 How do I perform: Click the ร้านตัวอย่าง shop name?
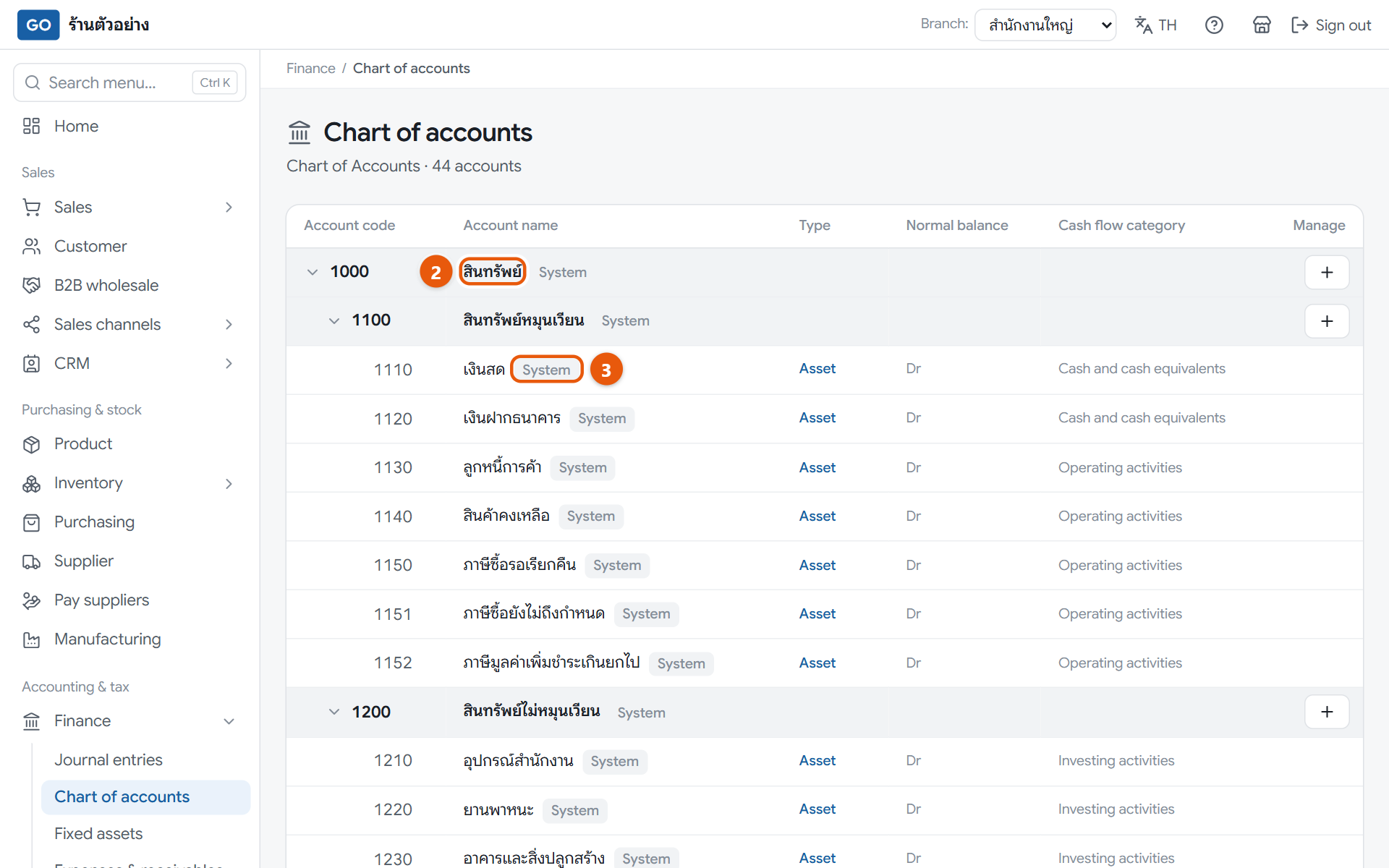[x=109, y=25]
